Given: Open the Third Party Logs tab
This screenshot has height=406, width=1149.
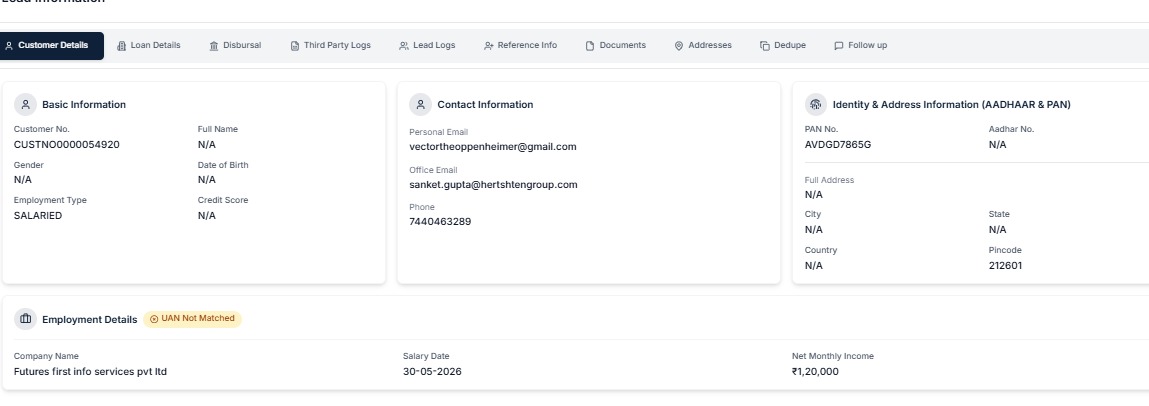Looking at the screenshot, I should pyautogui.click(x=330, y=45).
